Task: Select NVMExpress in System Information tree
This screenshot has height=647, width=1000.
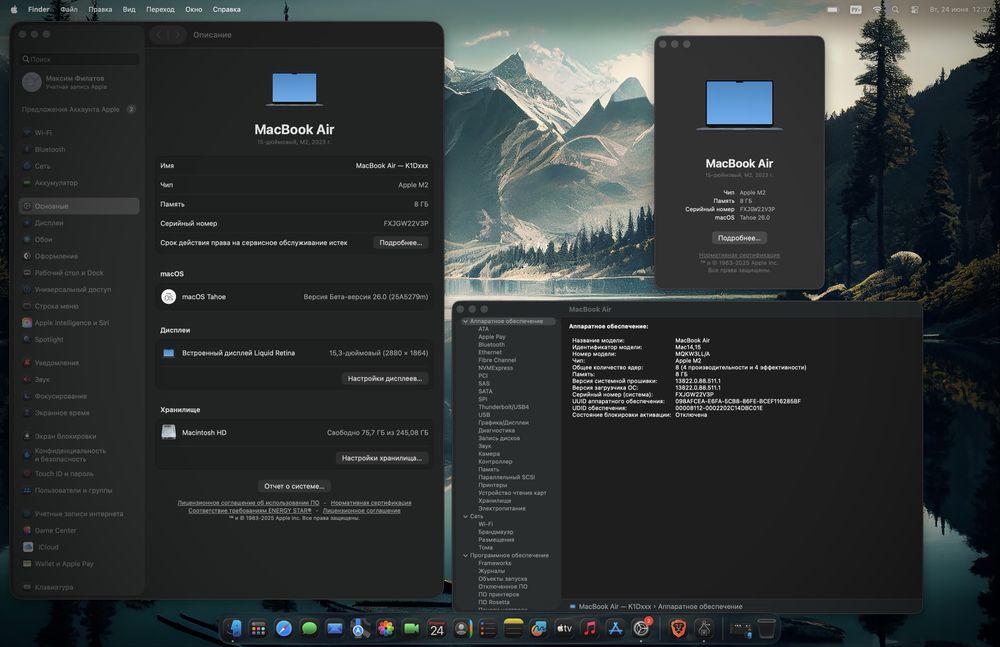Action: [x=496, y=368]
